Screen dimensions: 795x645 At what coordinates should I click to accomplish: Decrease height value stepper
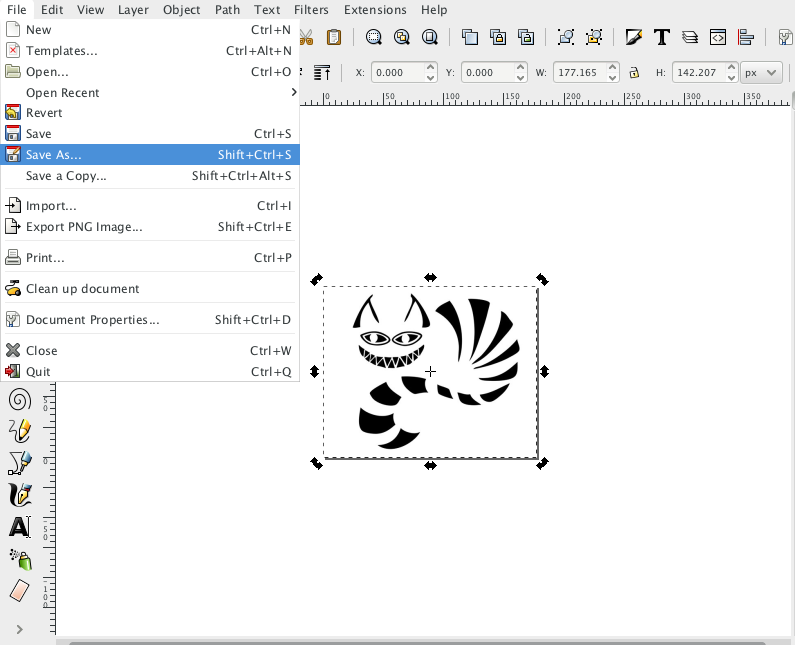pos(731,78)
